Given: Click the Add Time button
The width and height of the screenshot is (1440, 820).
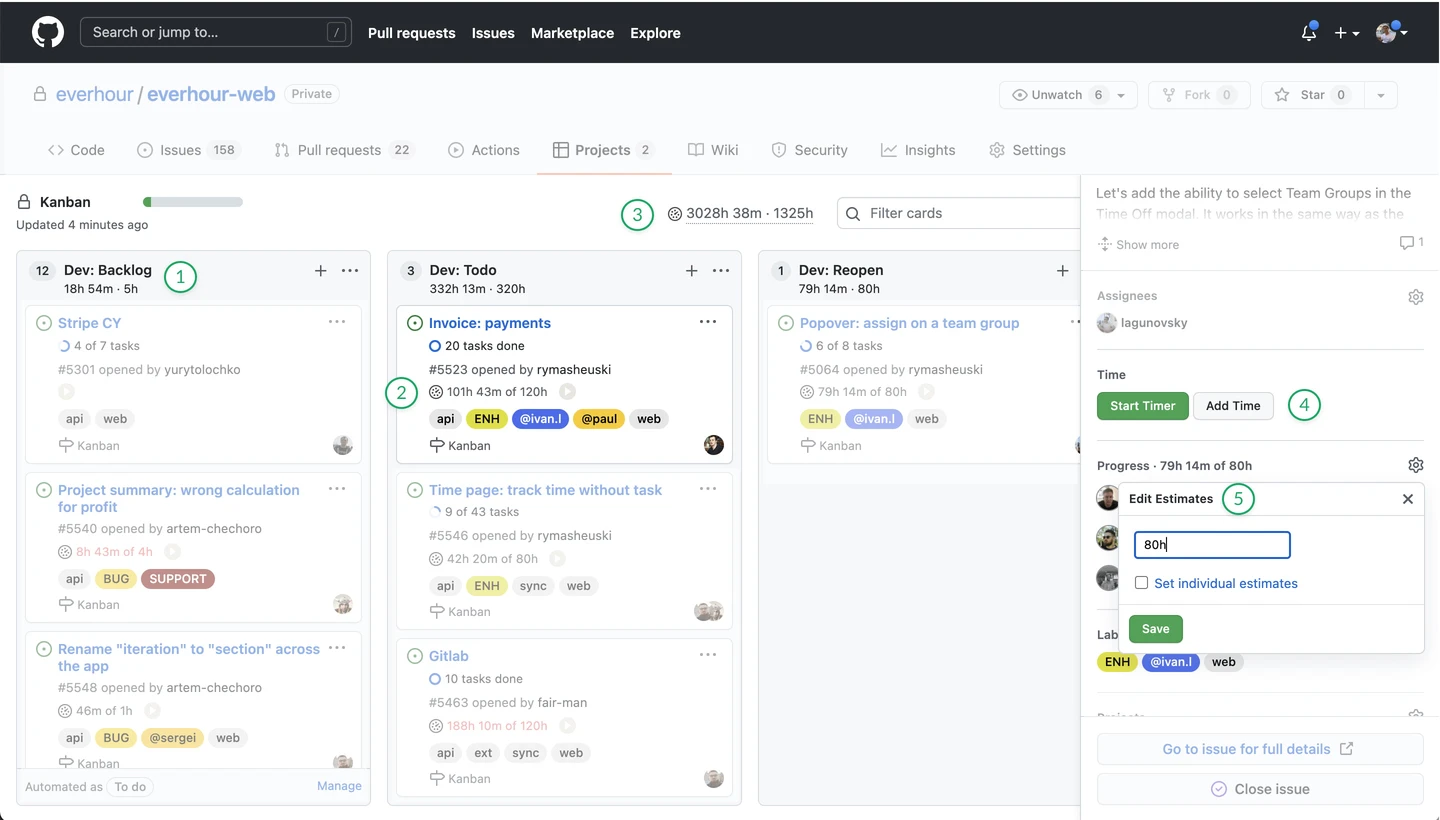Looking at the screenshot, I should (x=1233, y=406).
